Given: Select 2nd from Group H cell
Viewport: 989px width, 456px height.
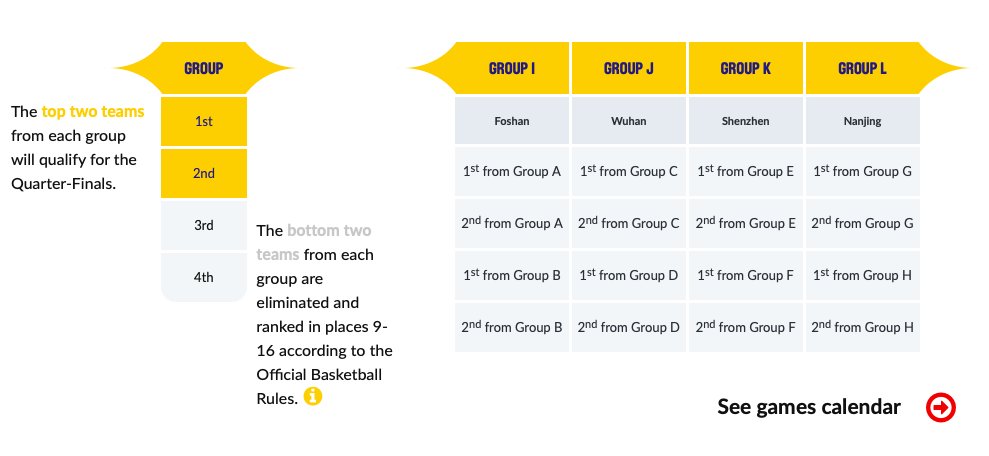Looking at the screenshot, I should pyautogui.click(x=862, y=327).
